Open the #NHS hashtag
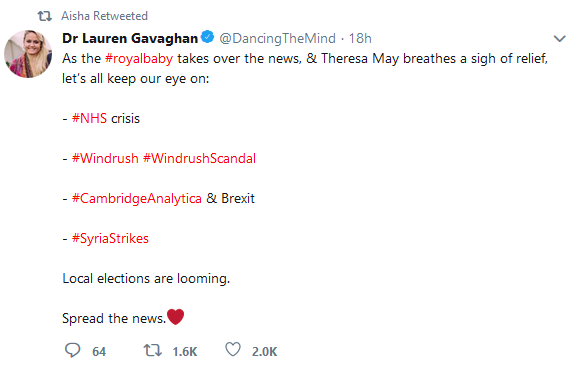This screenshot has width=579, height=365. 89,119
